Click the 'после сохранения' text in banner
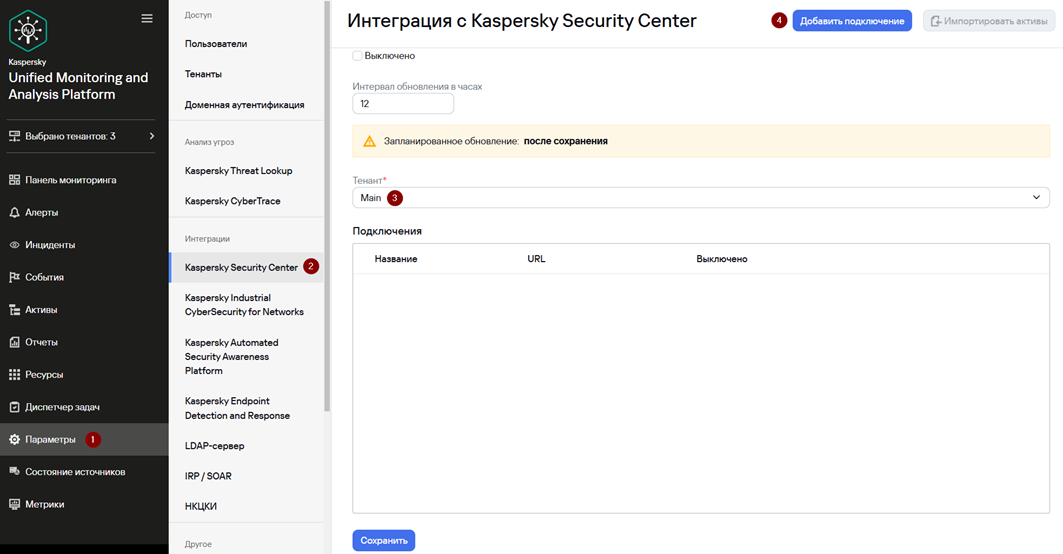 pyautogui.click(x=565, y=141)
